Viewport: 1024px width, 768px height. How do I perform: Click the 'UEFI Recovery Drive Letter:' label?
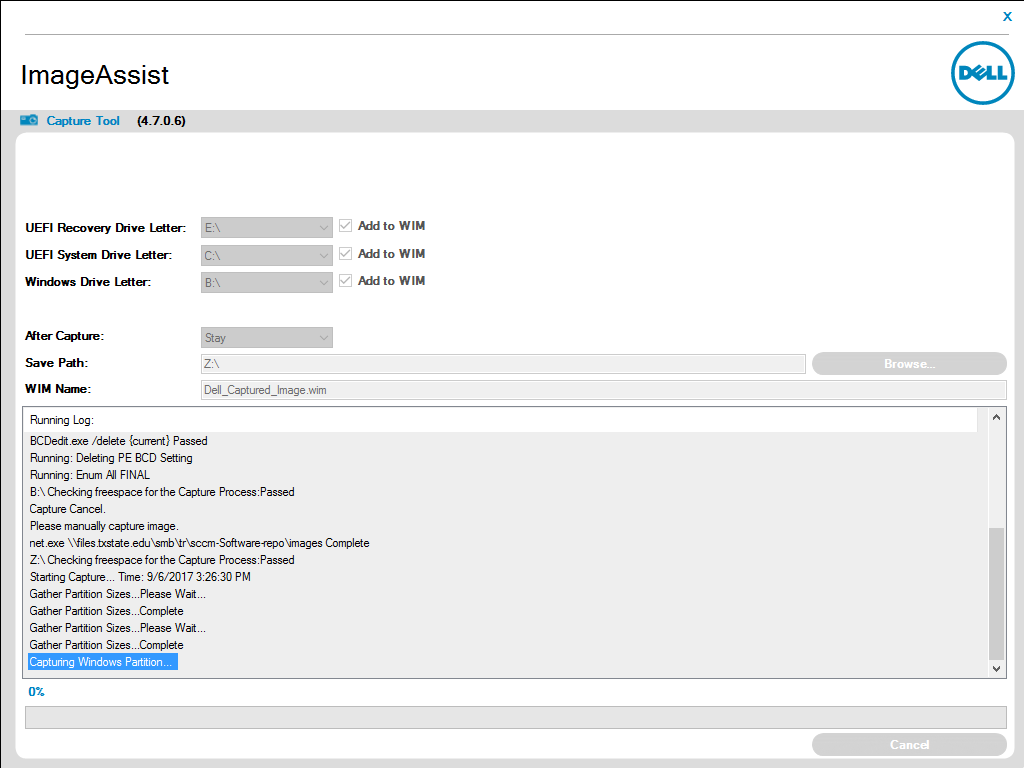[106, 228]
